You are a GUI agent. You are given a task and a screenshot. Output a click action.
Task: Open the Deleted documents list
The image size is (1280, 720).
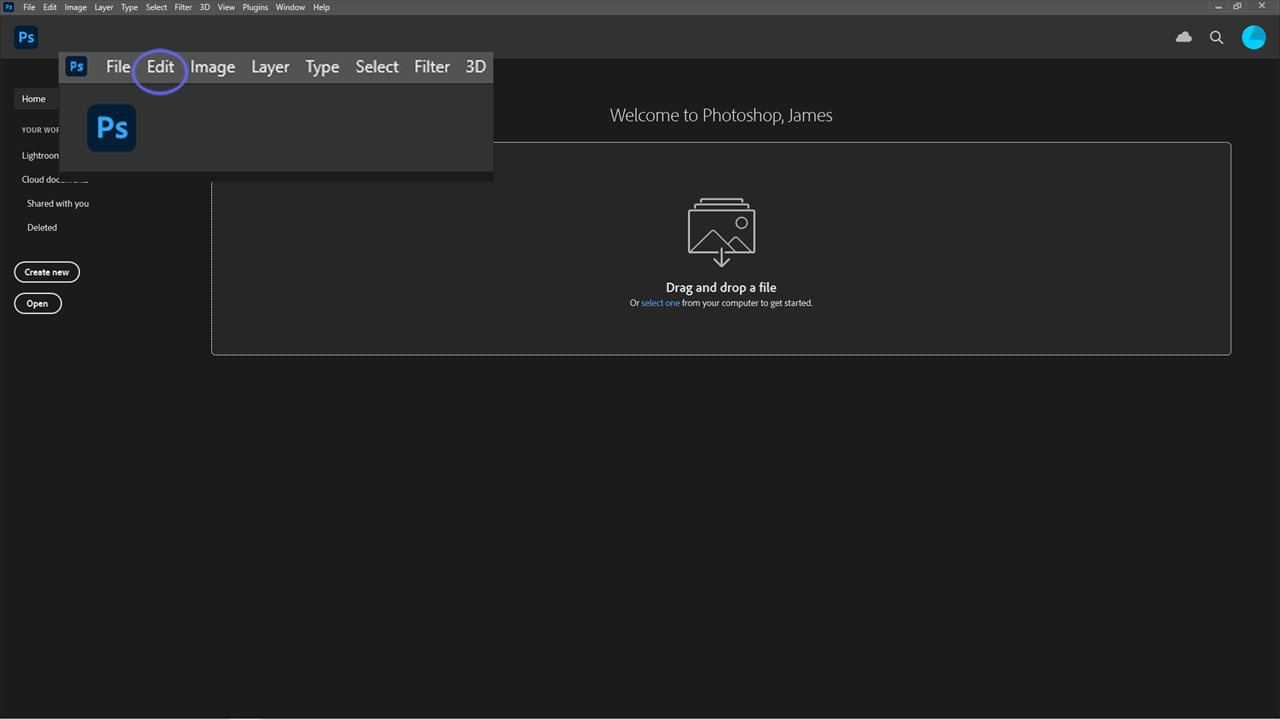pyautogui.click(x=42, y=227)
